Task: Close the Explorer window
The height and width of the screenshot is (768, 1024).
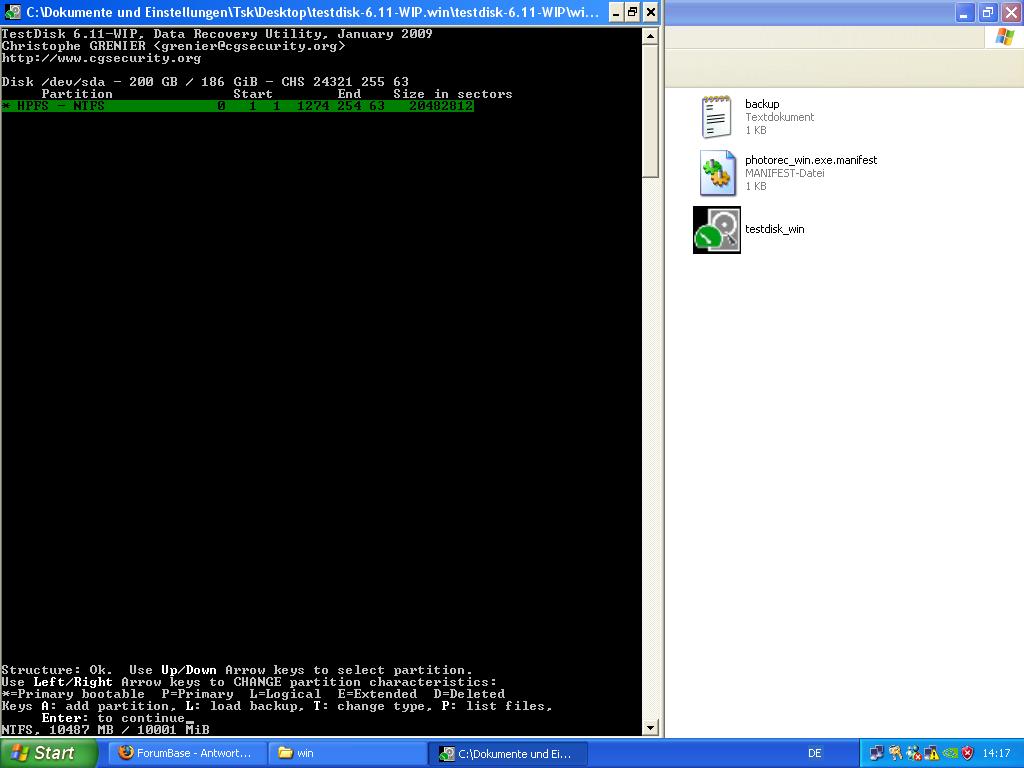Action: click(x=1012, y=12)
